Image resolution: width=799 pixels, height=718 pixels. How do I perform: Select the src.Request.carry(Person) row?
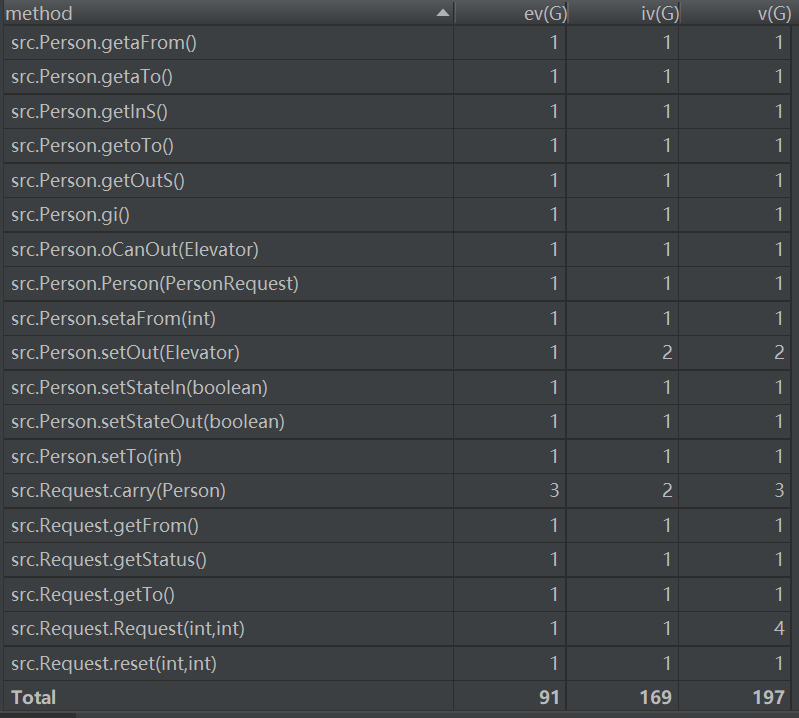397,491
